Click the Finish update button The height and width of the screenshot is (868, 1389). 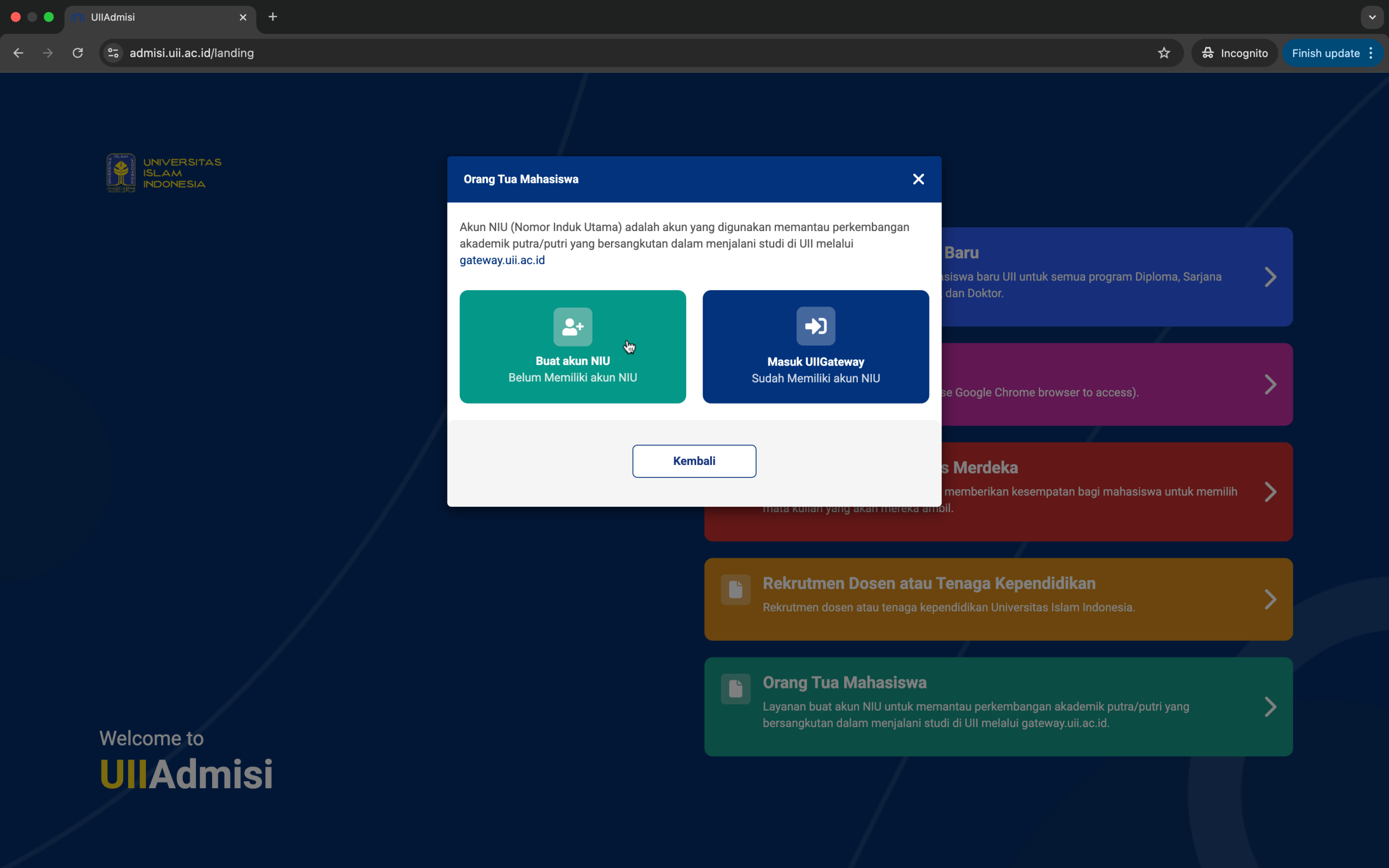point(1325,53)
